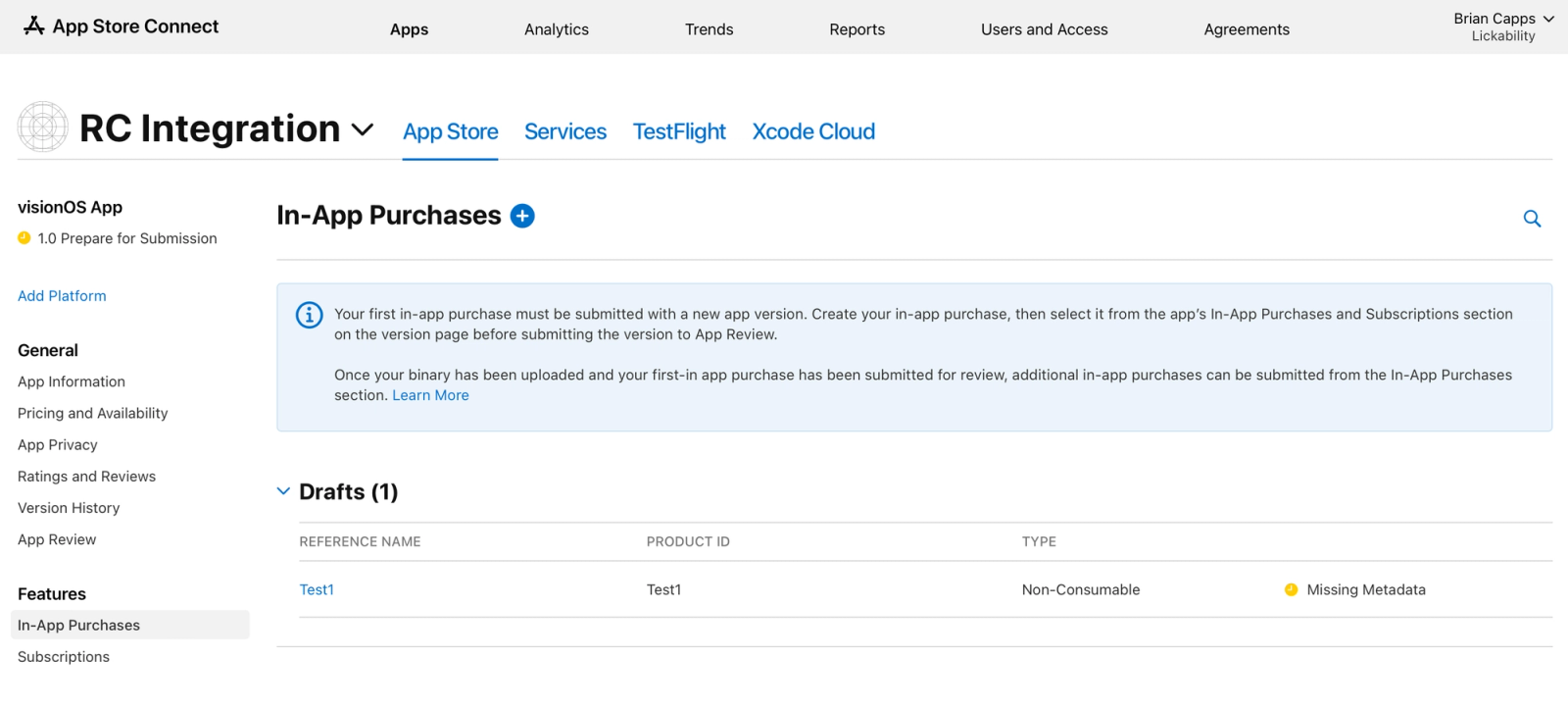This screenshot has height=709, width=1568.
Task: Open Trends in the top navigation
Action: click(710, 29)
